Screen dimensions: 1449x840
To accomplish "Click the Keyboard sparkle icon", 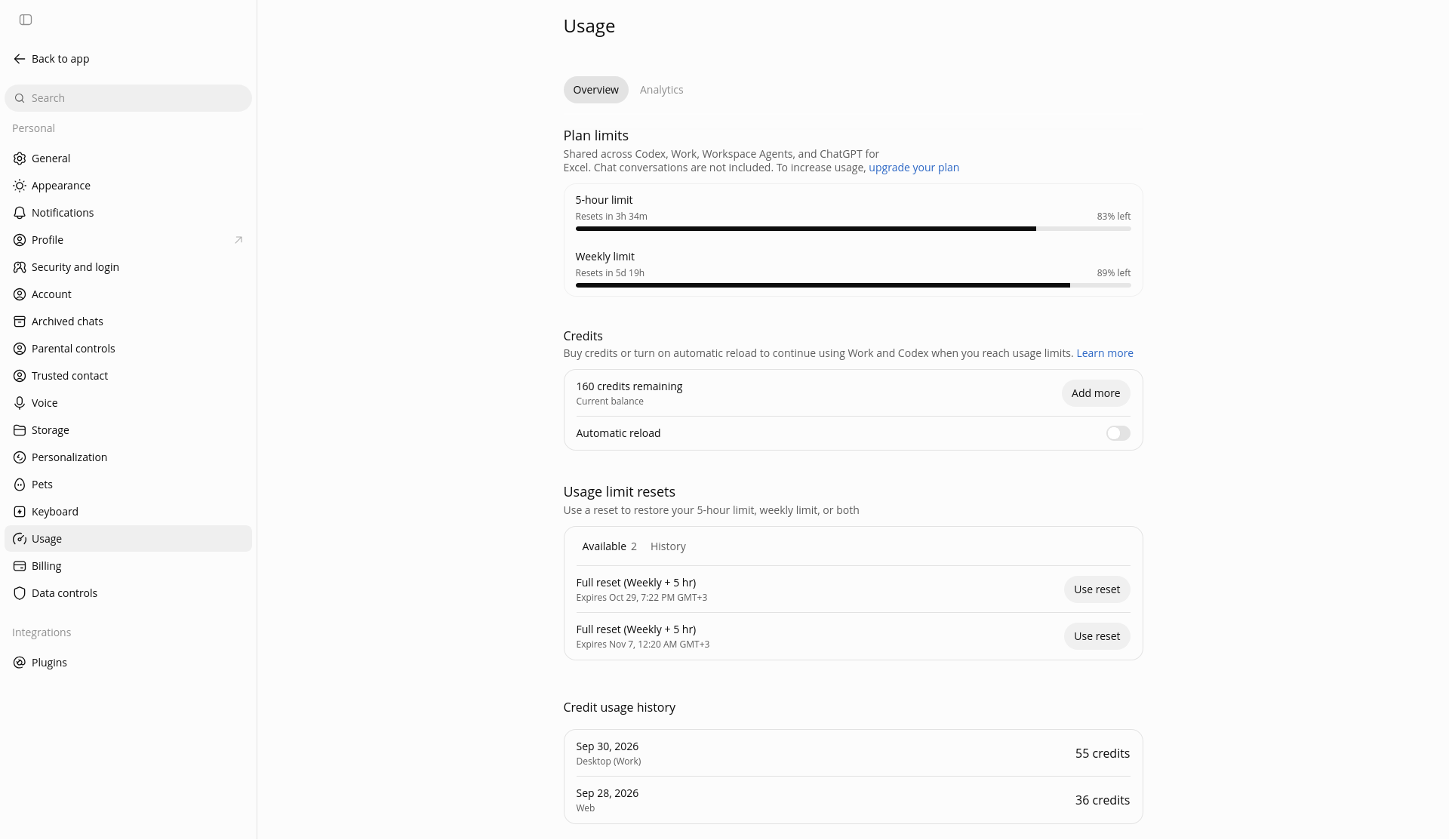I will point(20,512).
